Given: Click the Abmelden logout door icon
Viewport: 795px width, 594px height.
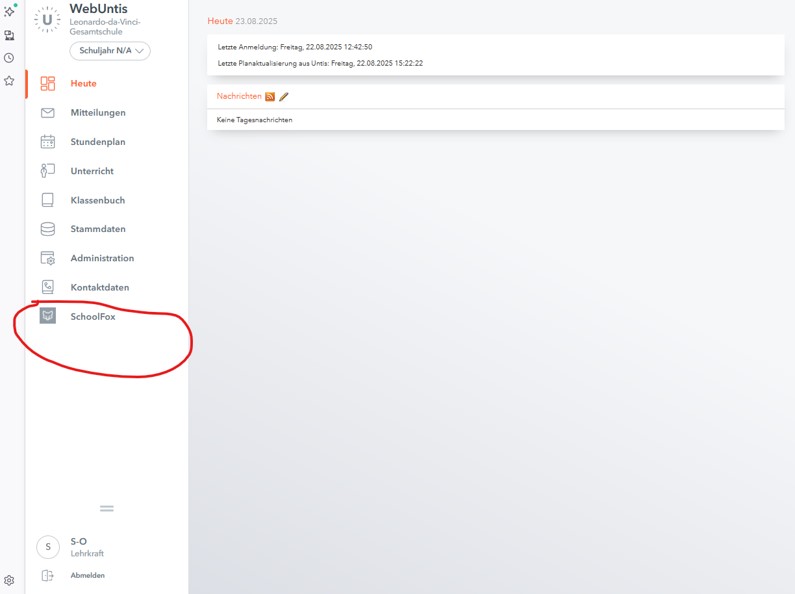Looking at the screenshot, I should [x=47, y=575].
